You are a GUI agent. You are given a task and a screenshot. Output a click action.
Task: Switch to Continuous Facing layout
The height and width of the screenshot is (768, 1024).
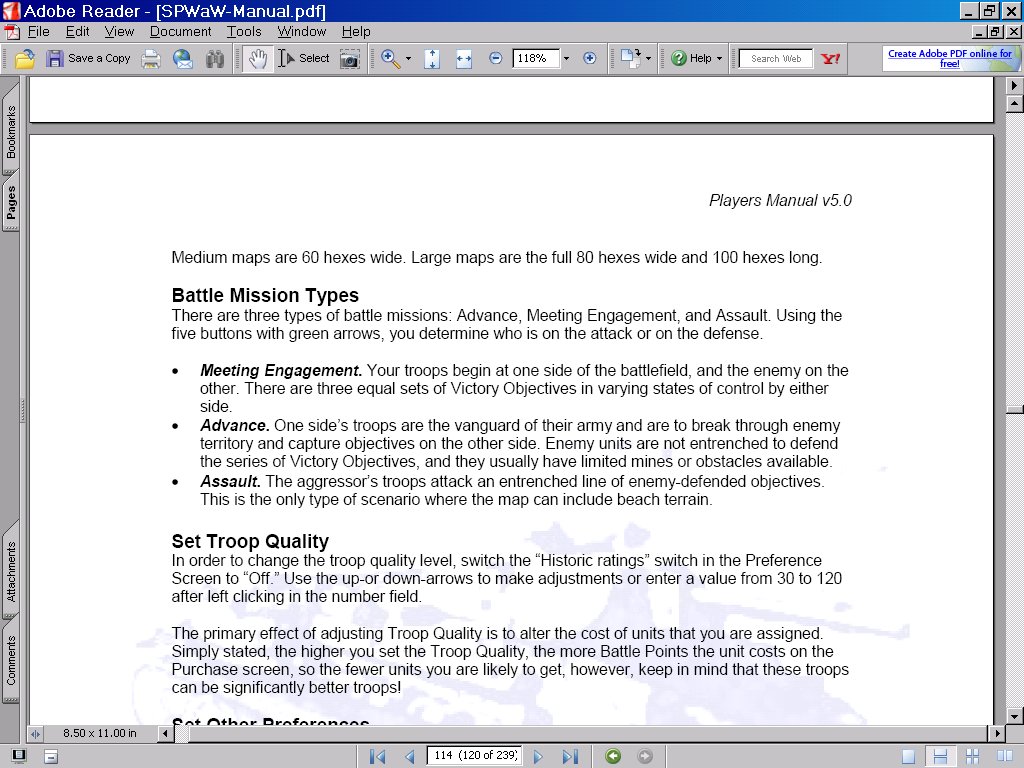click(972, 757)
